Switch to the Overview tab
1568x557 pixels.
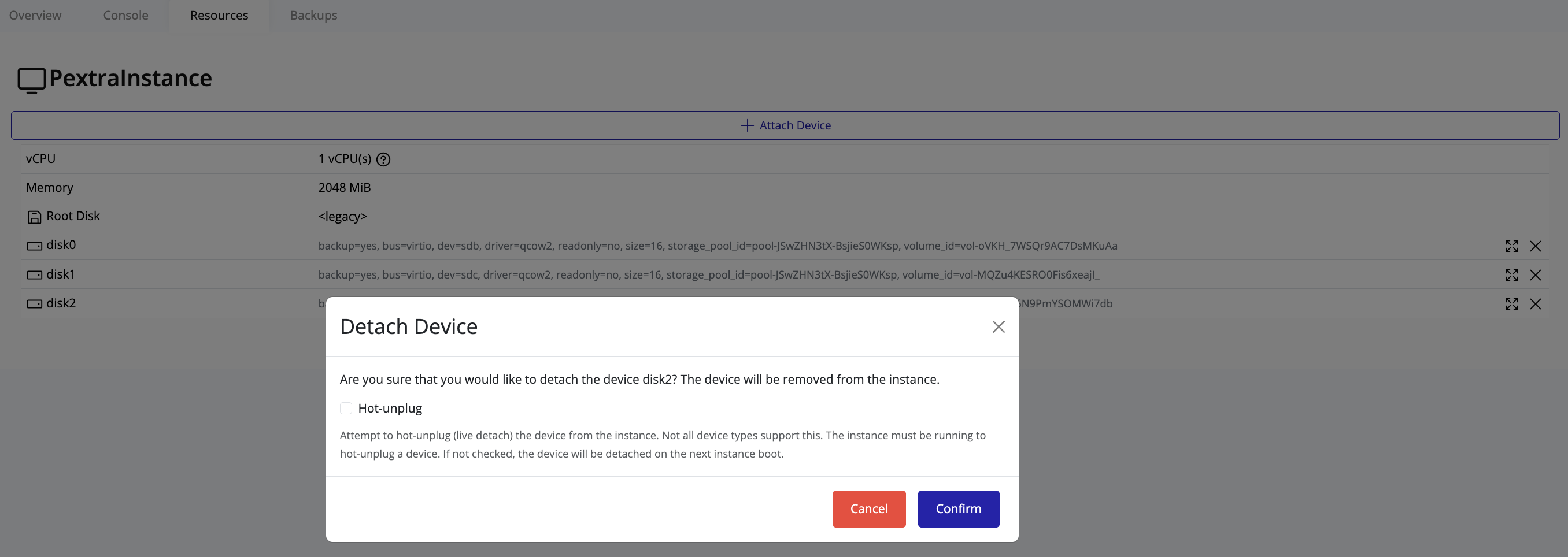pyautogui.click(x=35, y=15)
